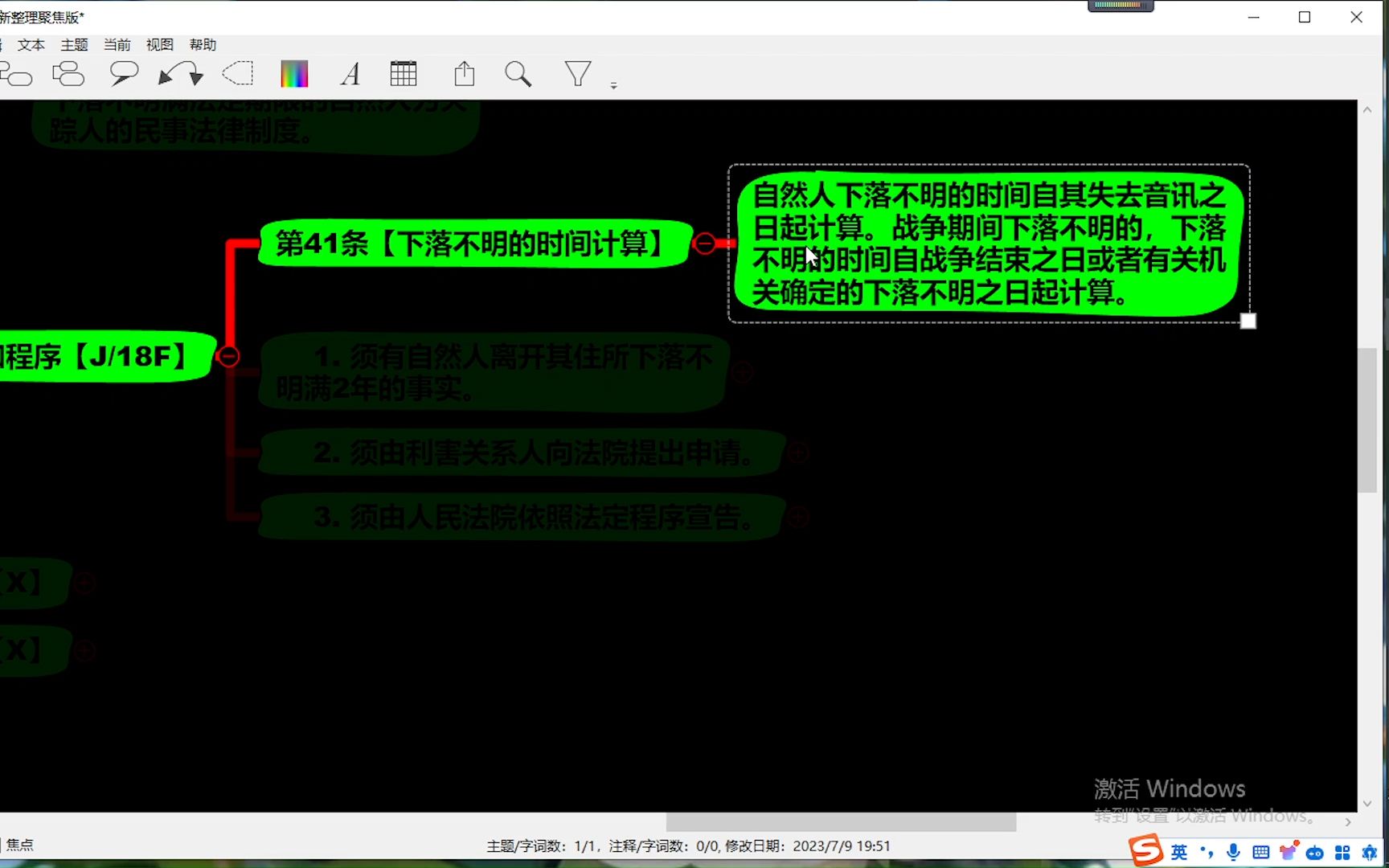Open the calendar/table tool
Viewport: 1389px width, 868px height.
(404, 74)
